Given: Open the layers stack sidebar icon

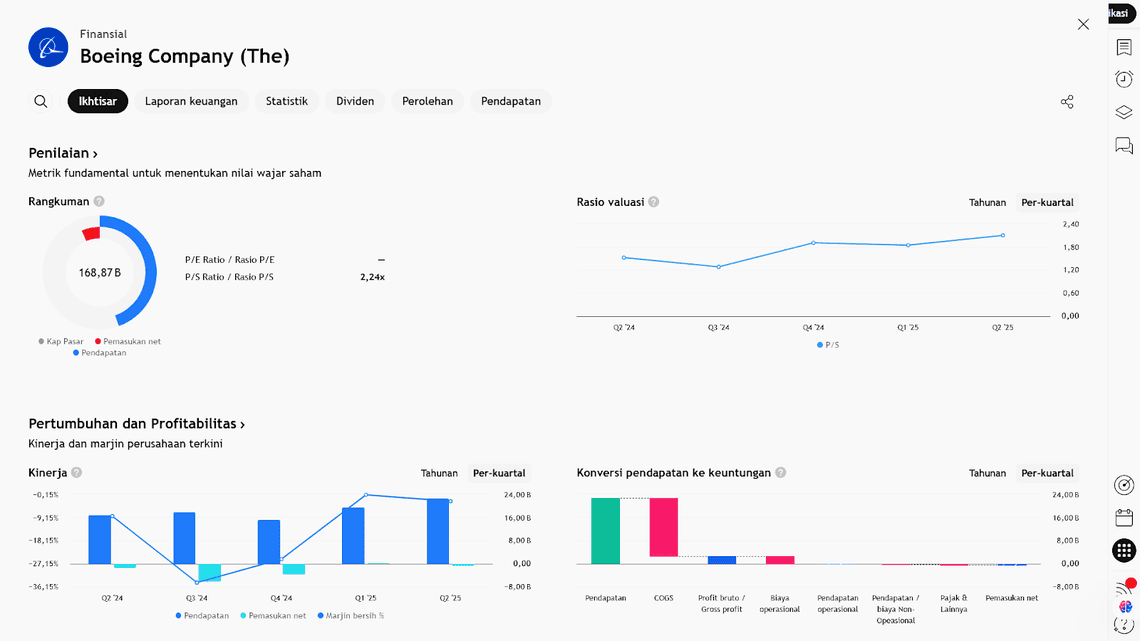Looking at the screenshot, I should 1124,112.
